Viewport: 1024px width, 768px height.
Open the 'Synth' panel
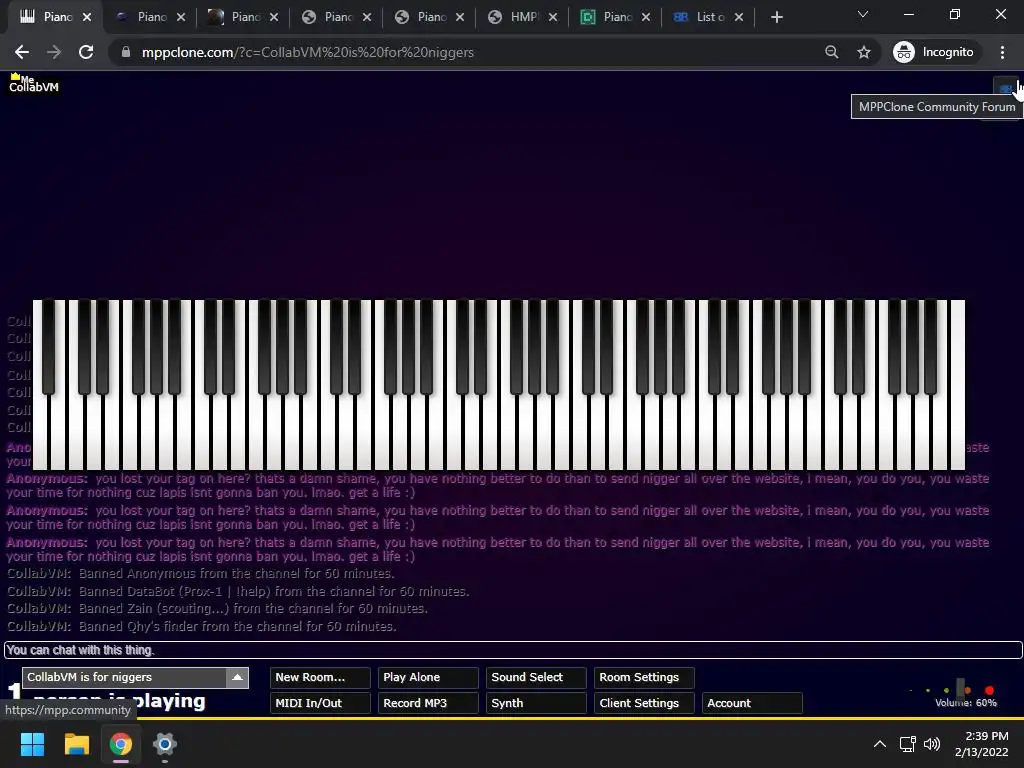pyautogui.click(x=536, y=703)
